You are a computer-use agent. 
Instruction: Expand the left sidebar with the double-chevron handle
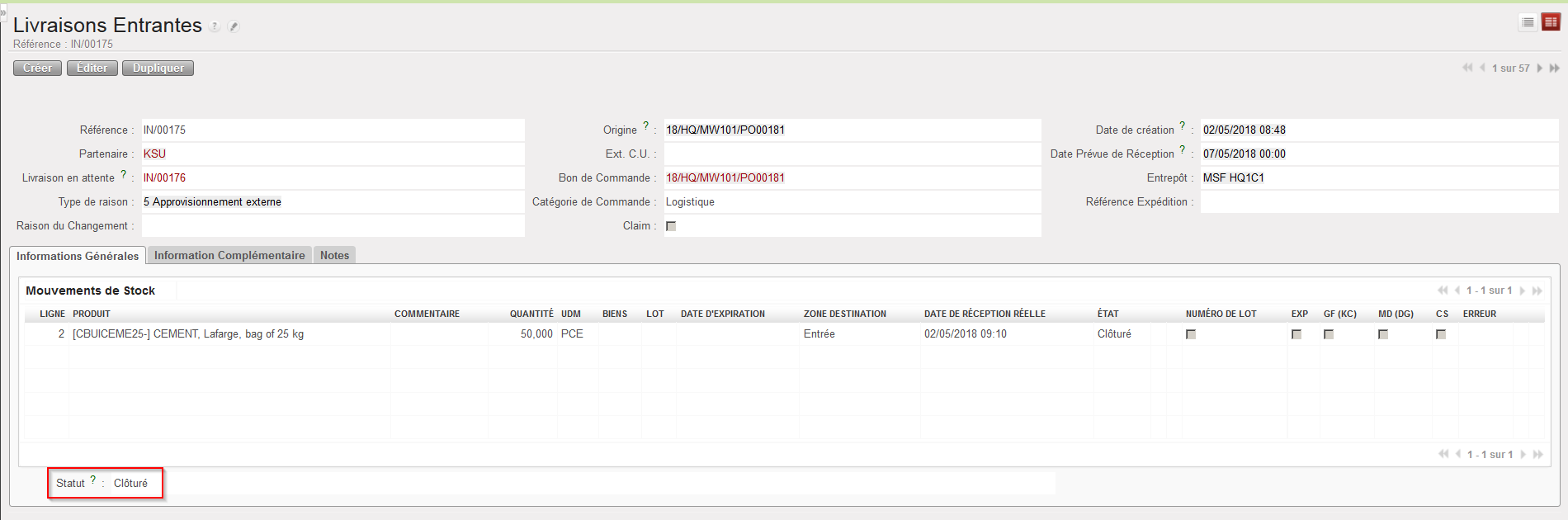[x=2, y=13]
